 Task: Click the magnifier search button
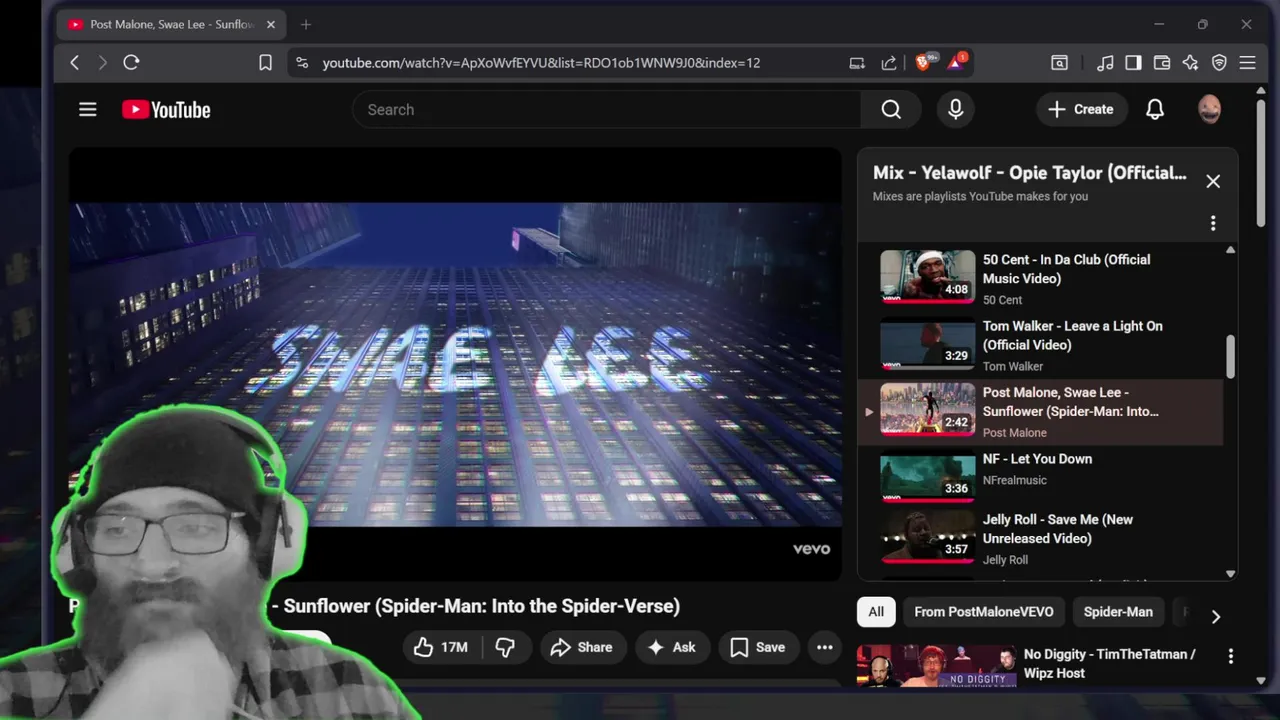pos(891,110)
